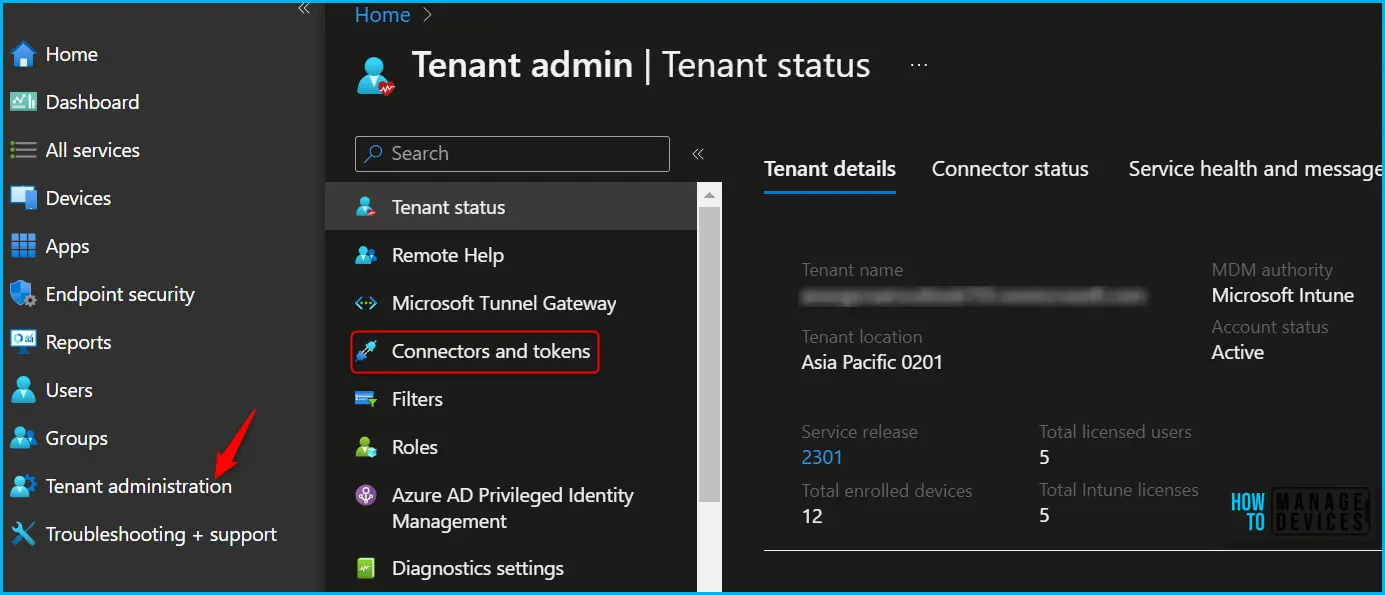Switch to Service health and message tab

(x=1256, y=169)
